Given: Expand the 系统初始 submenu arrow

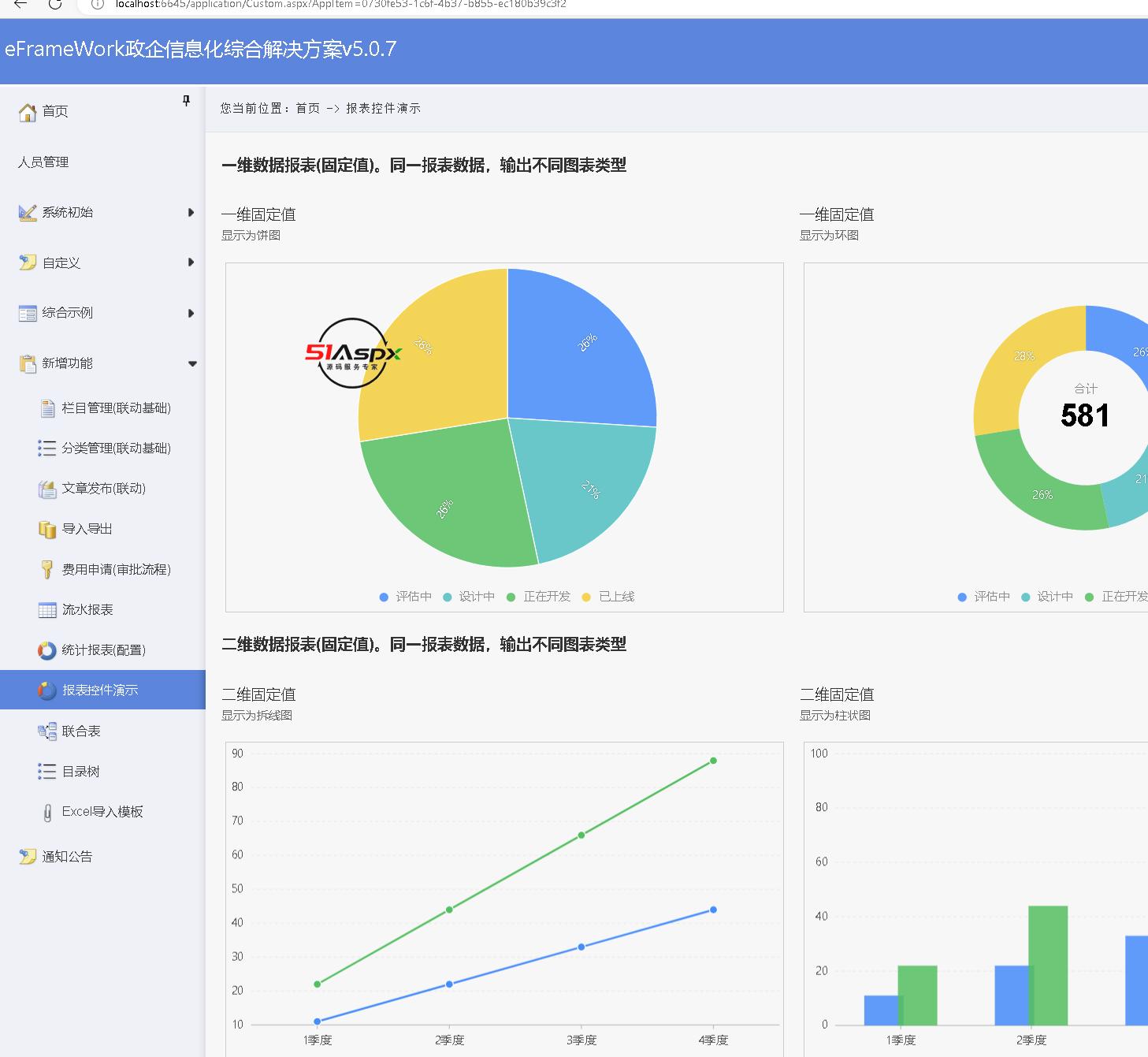Looking at the screenshot, I should click(191, 212).
